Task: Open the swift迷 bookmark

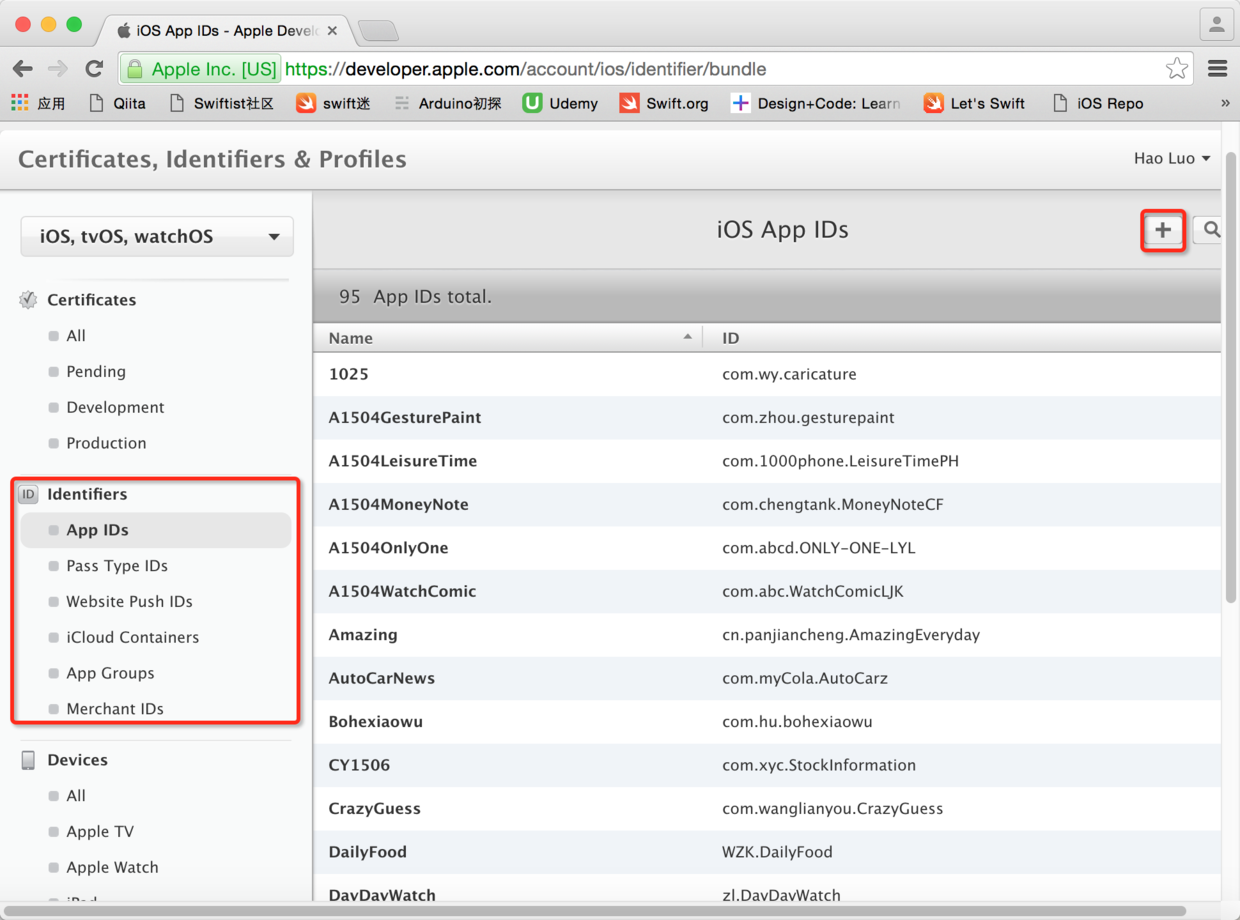Action: pyautogui.click(x=334, y=103)
